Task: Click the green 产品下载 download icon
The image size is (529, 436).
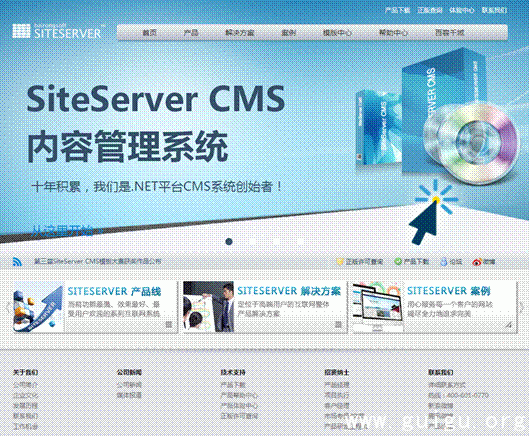Action: point(398,262)
